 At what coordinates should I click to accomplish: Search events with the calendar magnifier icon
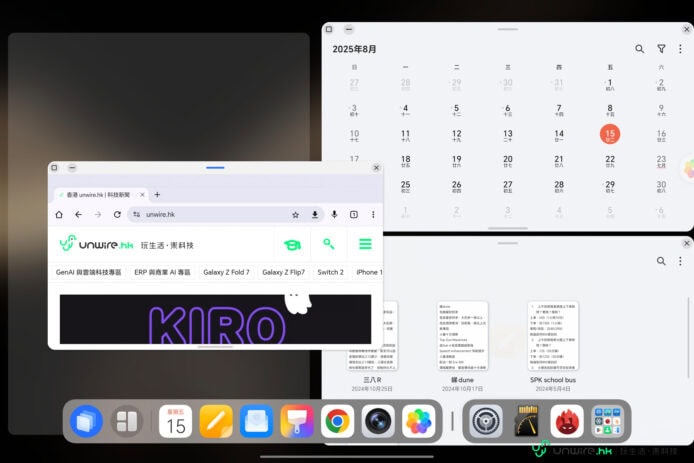[x=640, y=48]
